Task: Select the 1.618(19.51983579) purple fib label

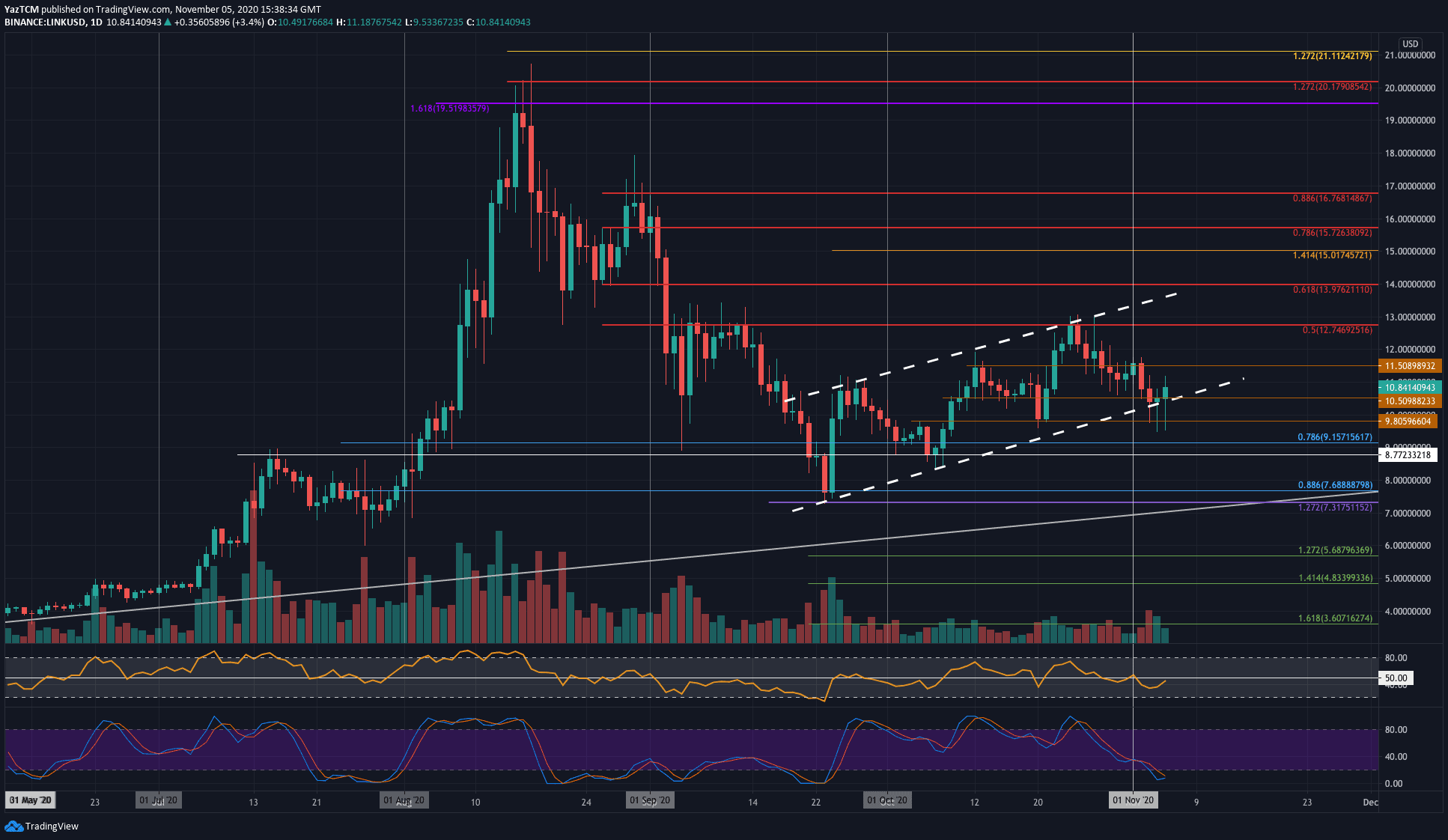Action: click(x=450, y=109)
